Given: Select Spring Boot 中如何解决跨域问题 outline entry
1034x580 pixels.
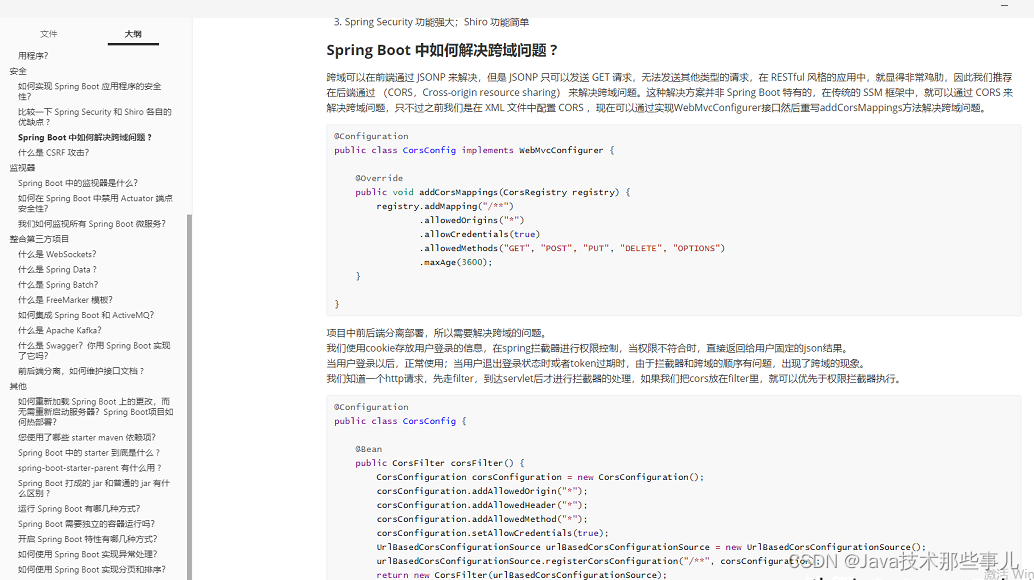Looking at the screenshot, I should (x=84, y=137).
